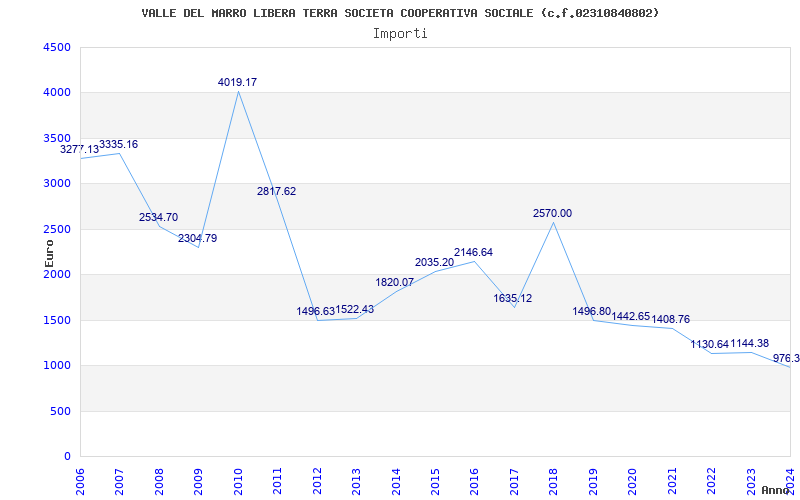Click the 2534.70 data label
The width and height of the screenshot is (800, 500).
[x=159, y=217]
